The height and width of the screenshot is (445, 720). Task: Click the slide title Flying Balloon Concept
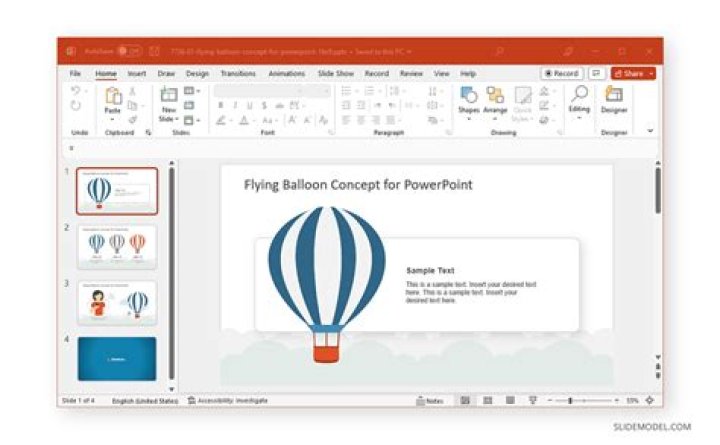pos(358,185)
